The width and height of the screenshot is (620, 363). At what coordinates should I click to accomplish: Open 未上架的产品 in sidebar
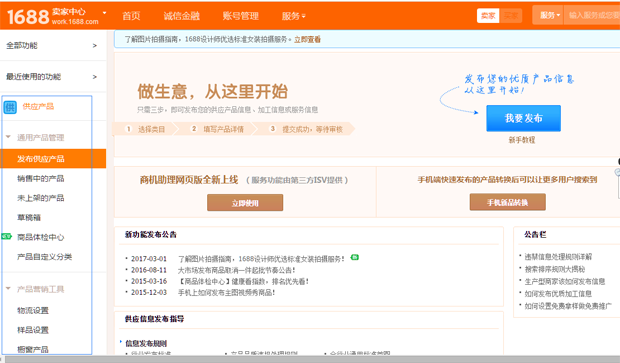click(40, 198)
